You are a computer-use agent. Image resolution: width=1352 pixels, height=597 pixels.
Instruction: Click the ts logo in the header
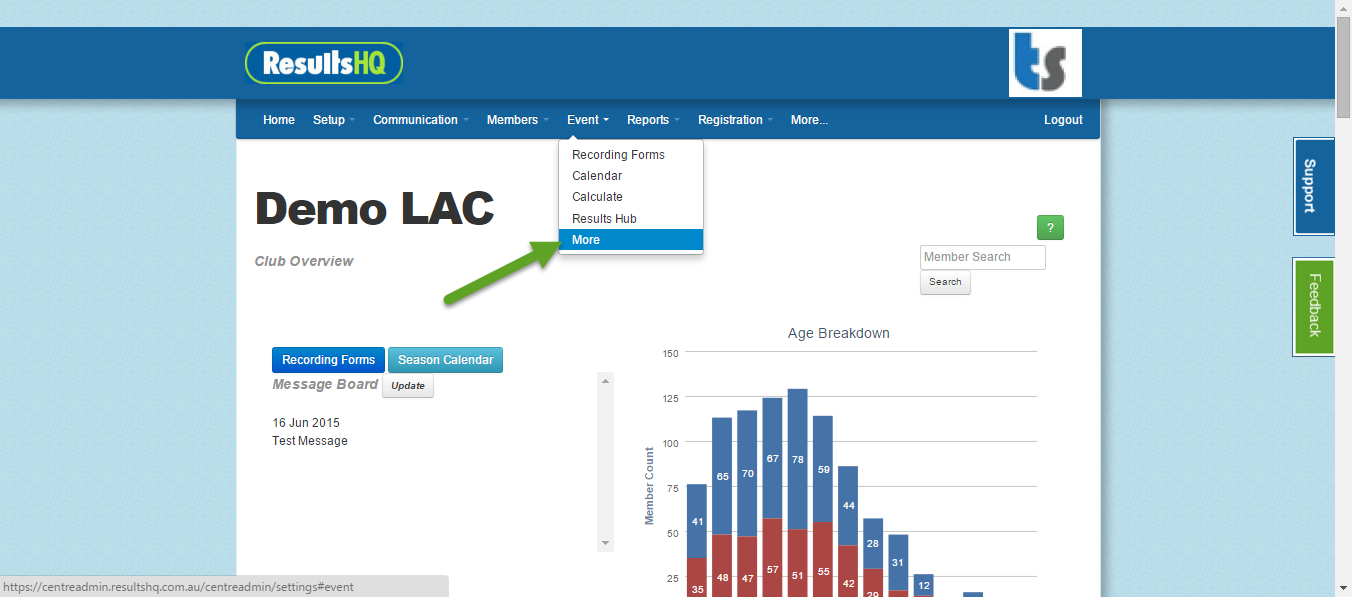coord(1045,62)
